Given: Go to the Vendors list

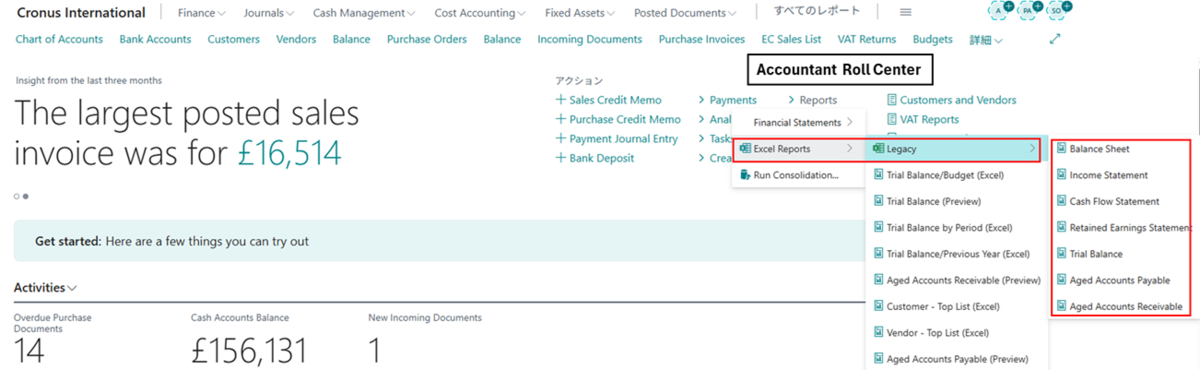Looking at the screenshot, I should tap(296, 39).
